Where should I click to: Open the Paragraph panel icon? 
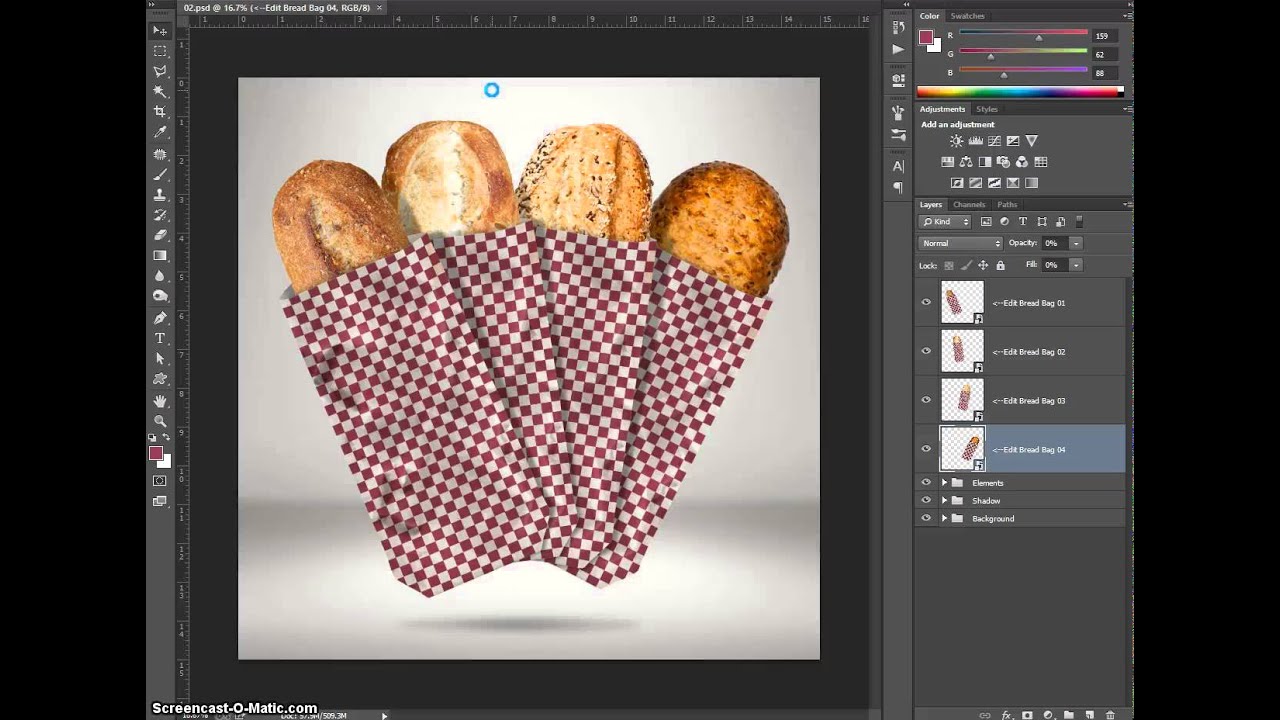[x=898, y=187]
